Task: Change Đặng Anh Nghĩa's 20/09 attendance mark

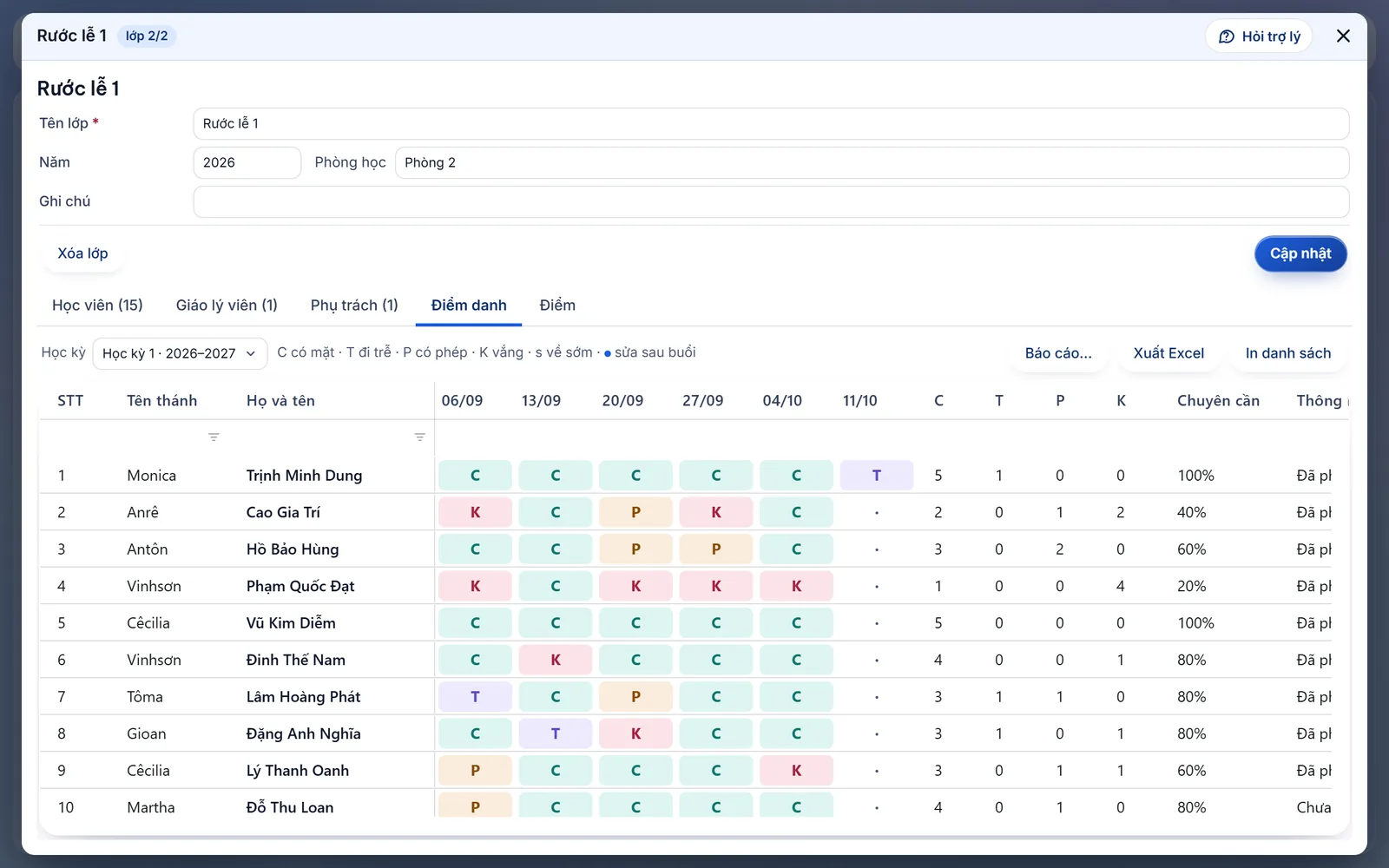Action: 635,733
